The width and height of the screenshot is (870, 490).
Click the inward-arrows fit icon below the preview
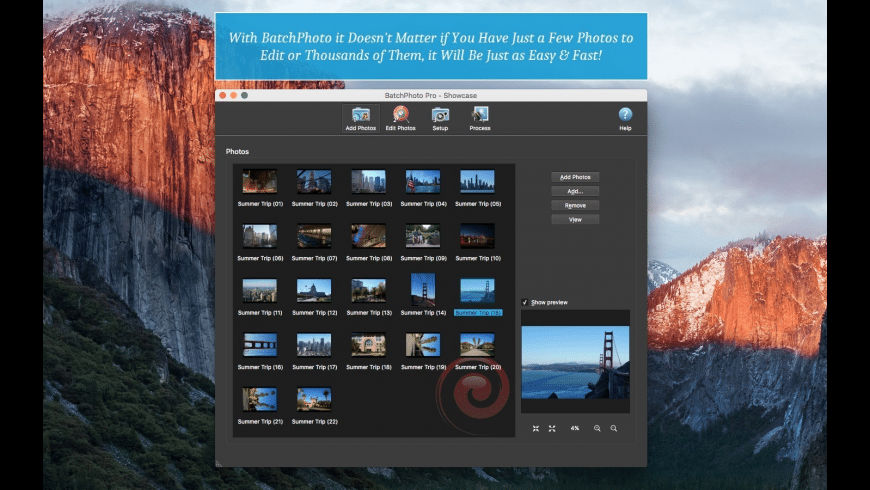(536, 428)
